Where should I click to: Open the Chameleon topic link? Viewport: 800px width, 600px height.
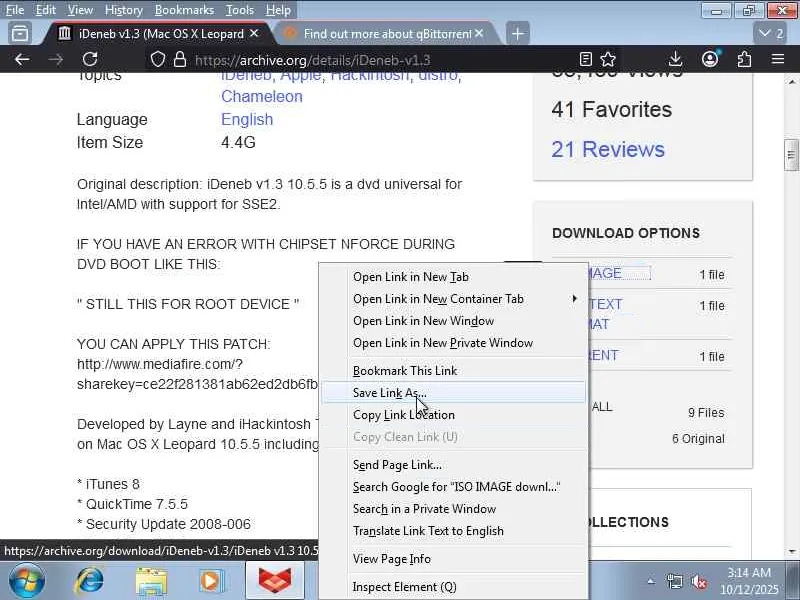click(x=262, y=96)
